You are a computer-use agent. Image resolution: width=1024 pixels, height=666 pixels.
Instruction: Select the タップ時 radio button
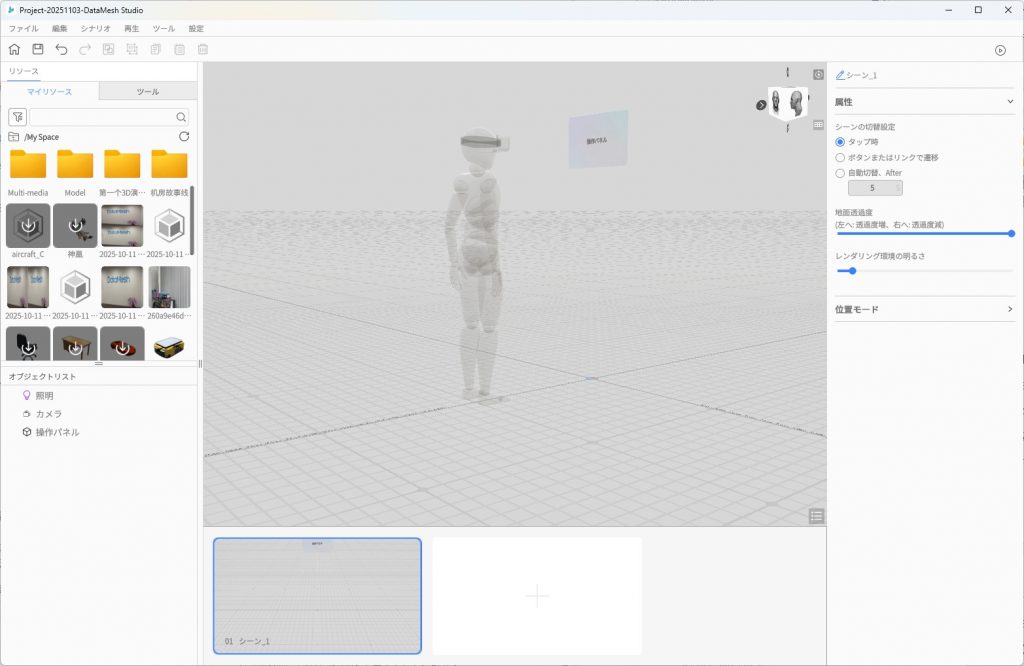[840, 142]
